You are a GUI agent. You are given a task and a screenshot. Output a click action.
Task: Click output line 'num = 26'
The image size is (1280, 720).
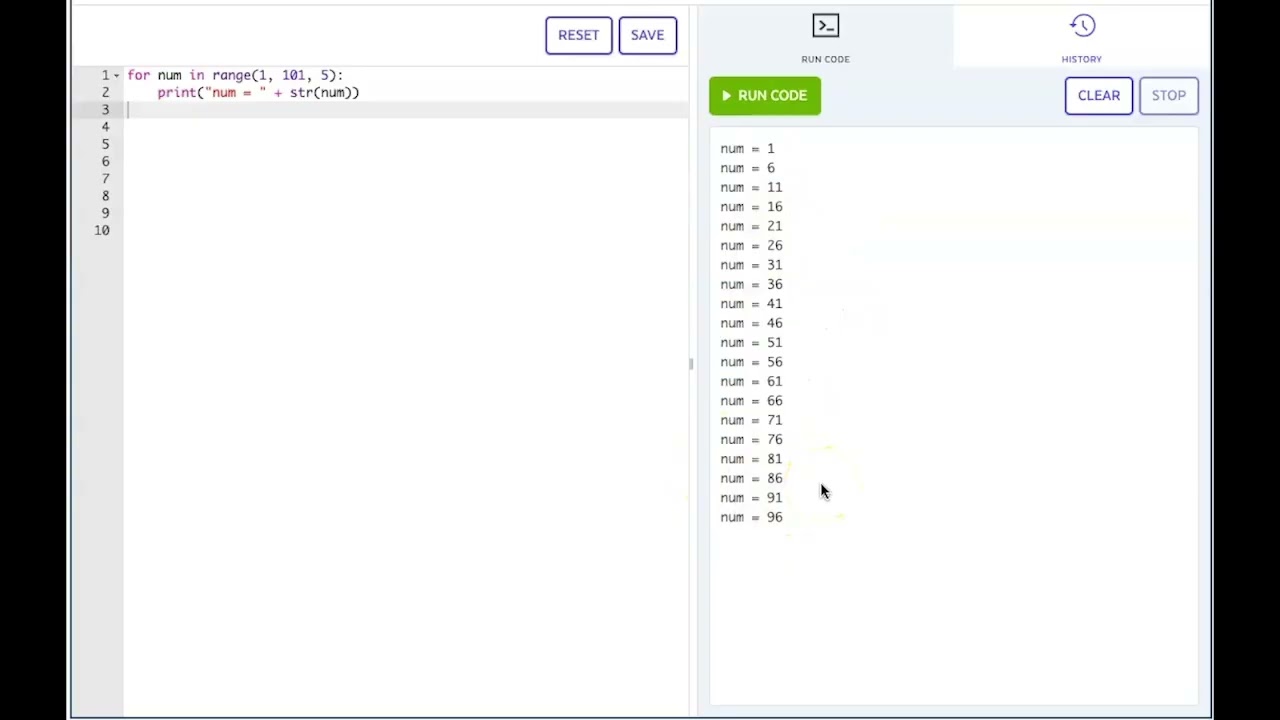[x=751, y=245]
